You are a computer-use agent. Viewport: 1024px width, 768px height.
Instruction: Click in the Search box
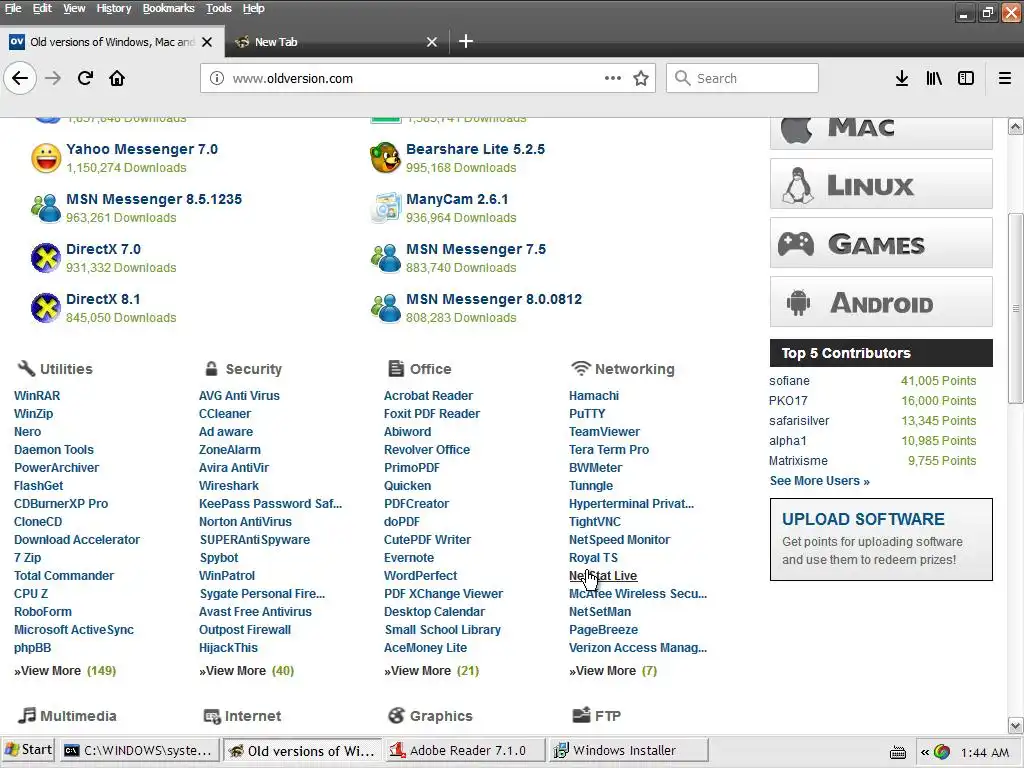[742, 78]
